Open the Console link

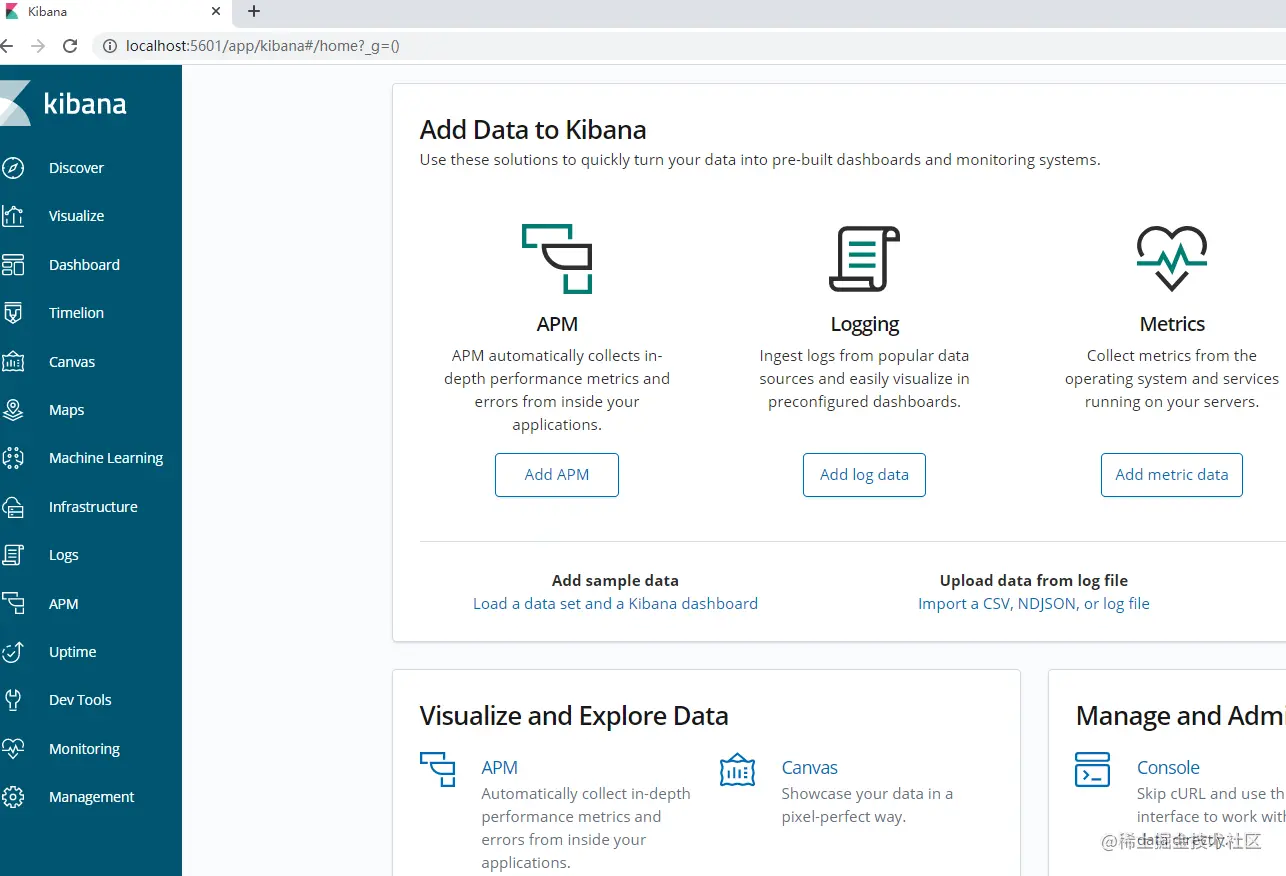[1168, 768]
